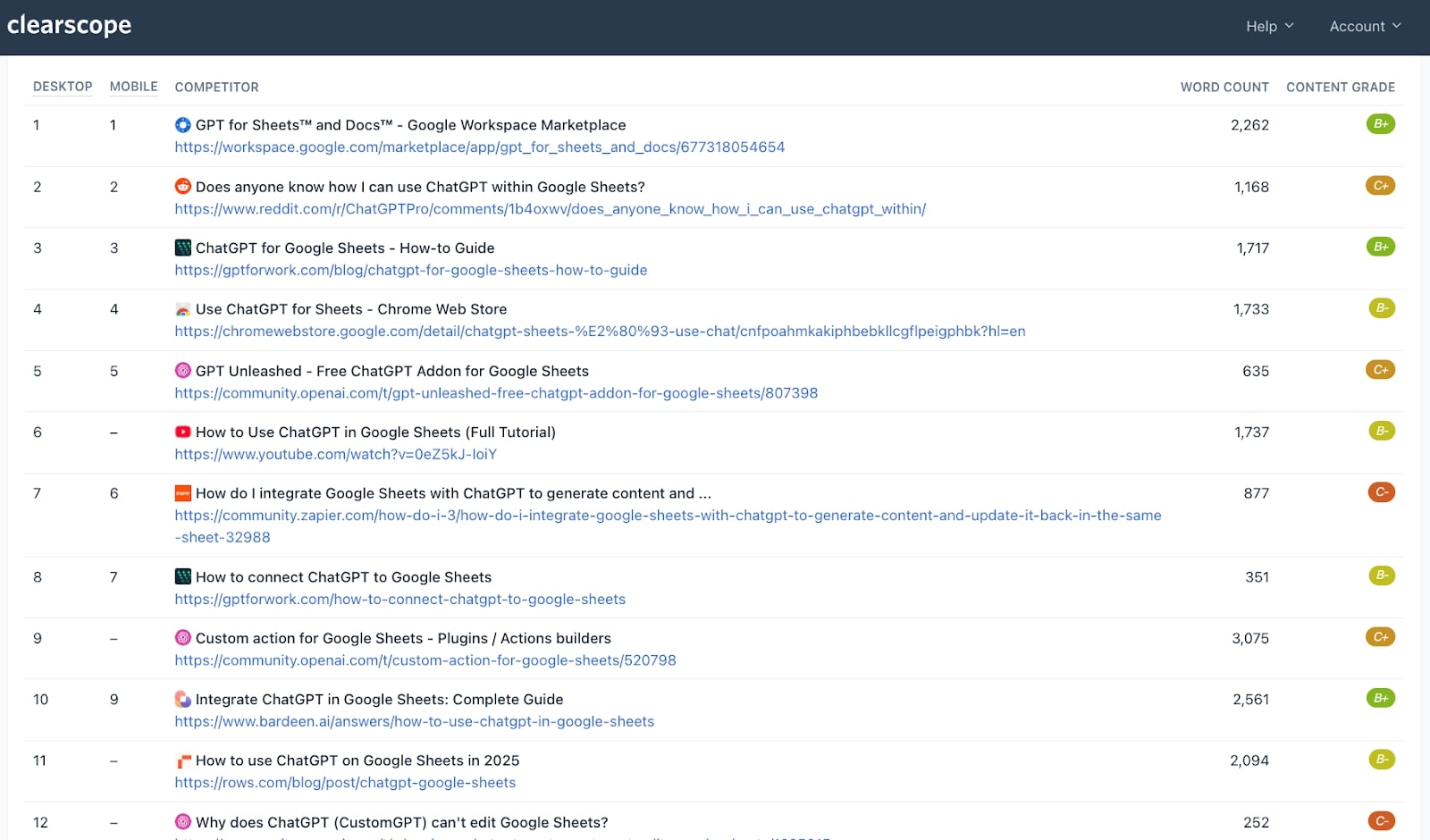Click title Why does ChatGPT (CustomGPT) can't edit

[401, 822]
